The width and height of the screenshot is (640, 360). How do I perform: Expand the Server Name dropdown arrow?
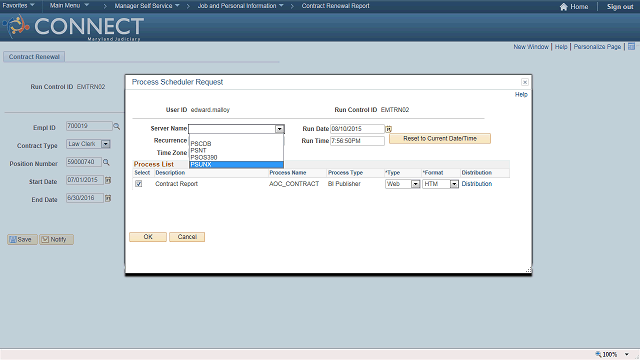(x=279, y=129)
